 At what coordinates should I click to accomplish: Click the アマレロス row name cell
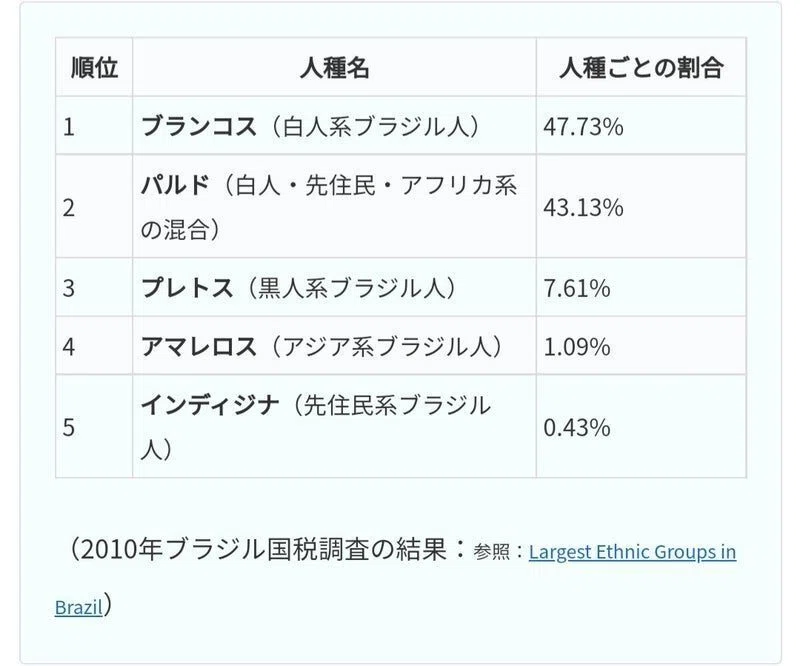(334, 346)
